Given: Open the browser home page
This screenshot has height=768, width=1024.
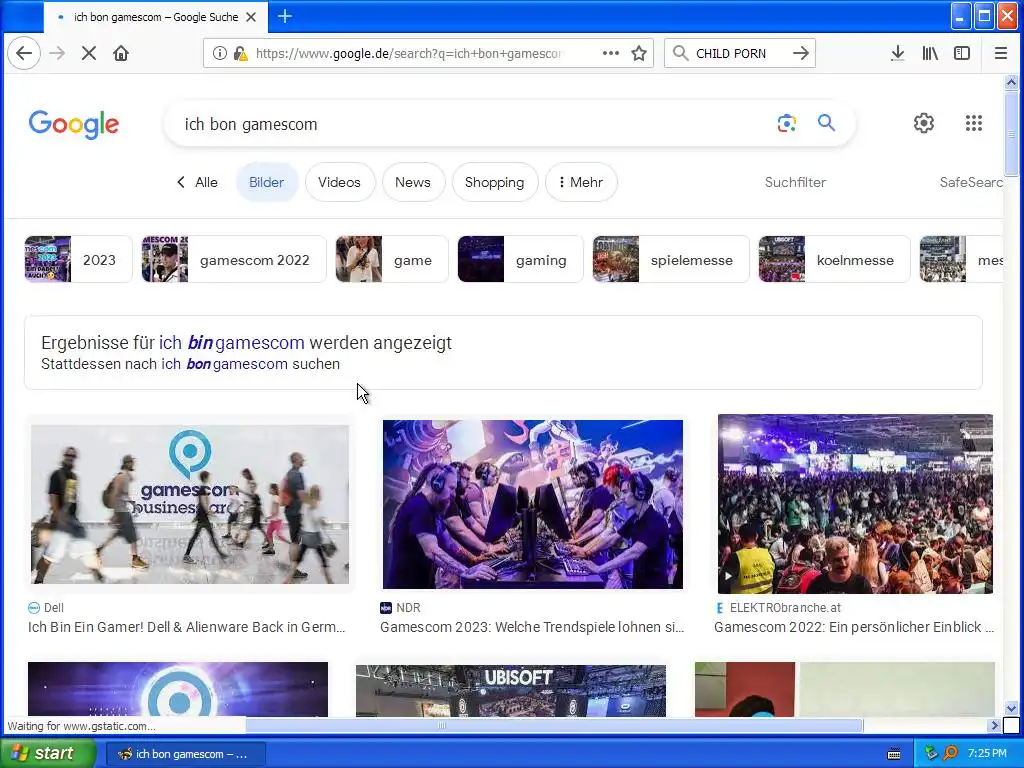Looking at the screenshot, I should click(x=121, y=54).
